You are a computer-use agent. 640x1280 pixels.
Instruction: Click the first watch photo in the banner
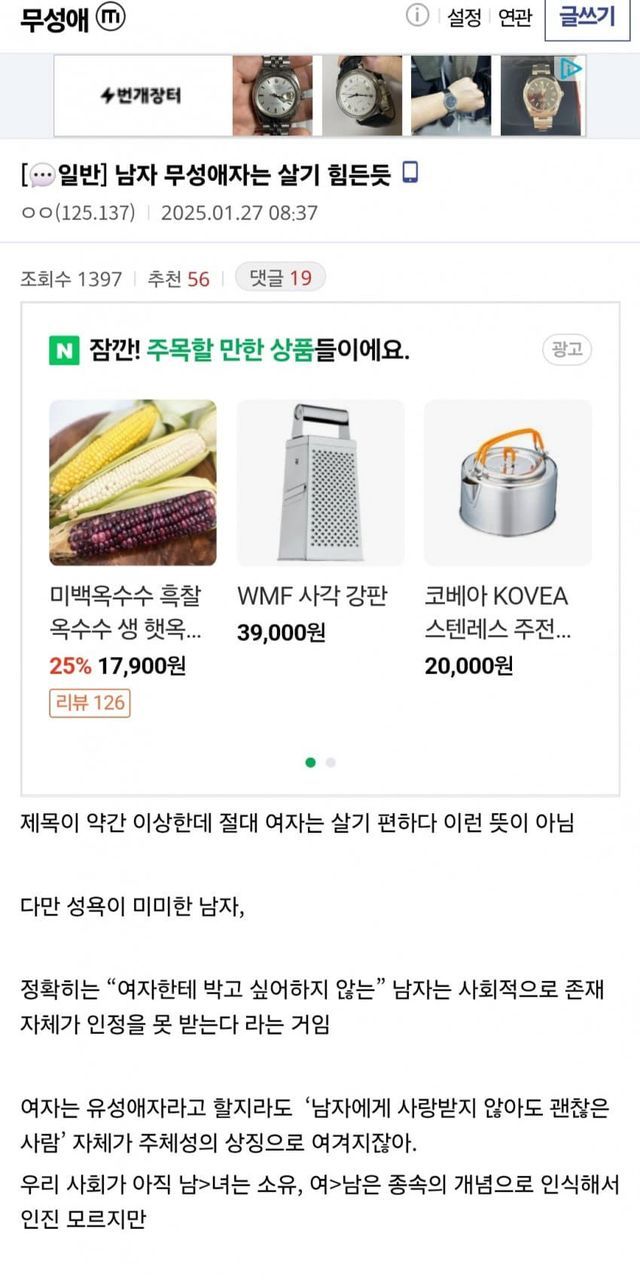point(272,96)
